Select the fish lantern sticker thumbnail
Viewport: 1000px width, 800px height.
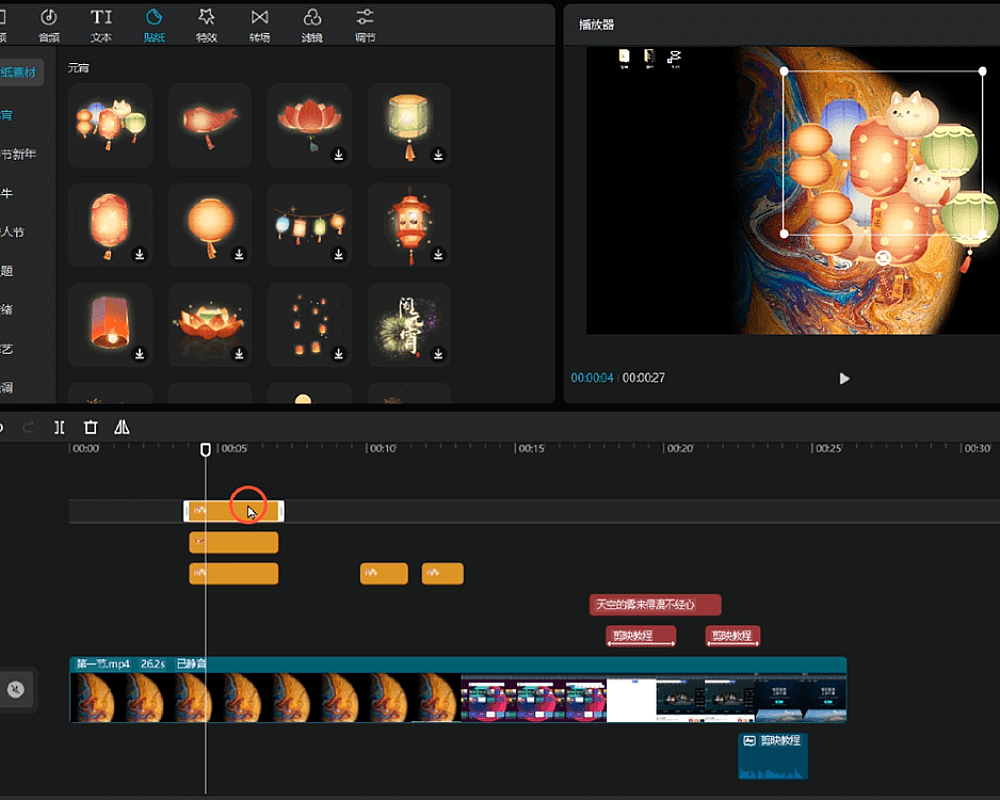tap(209, 123)
